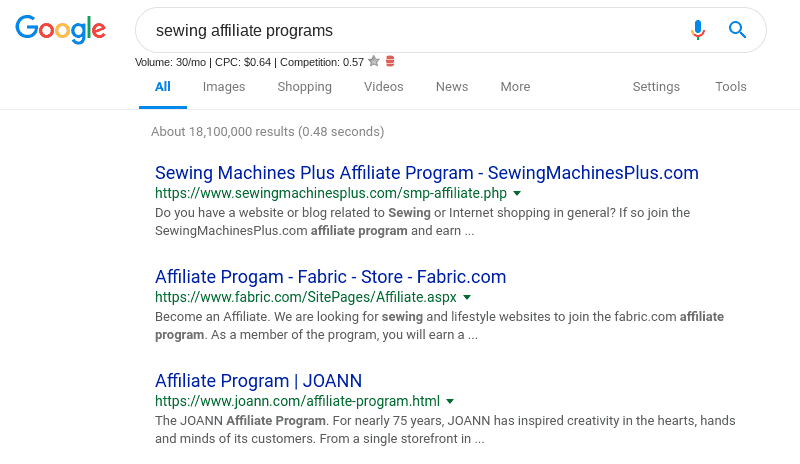Image resolution: width=800 pixels, height=464 pixels.
Task: Click the blue magnifier search icon
Action: [x=737, y=30]
